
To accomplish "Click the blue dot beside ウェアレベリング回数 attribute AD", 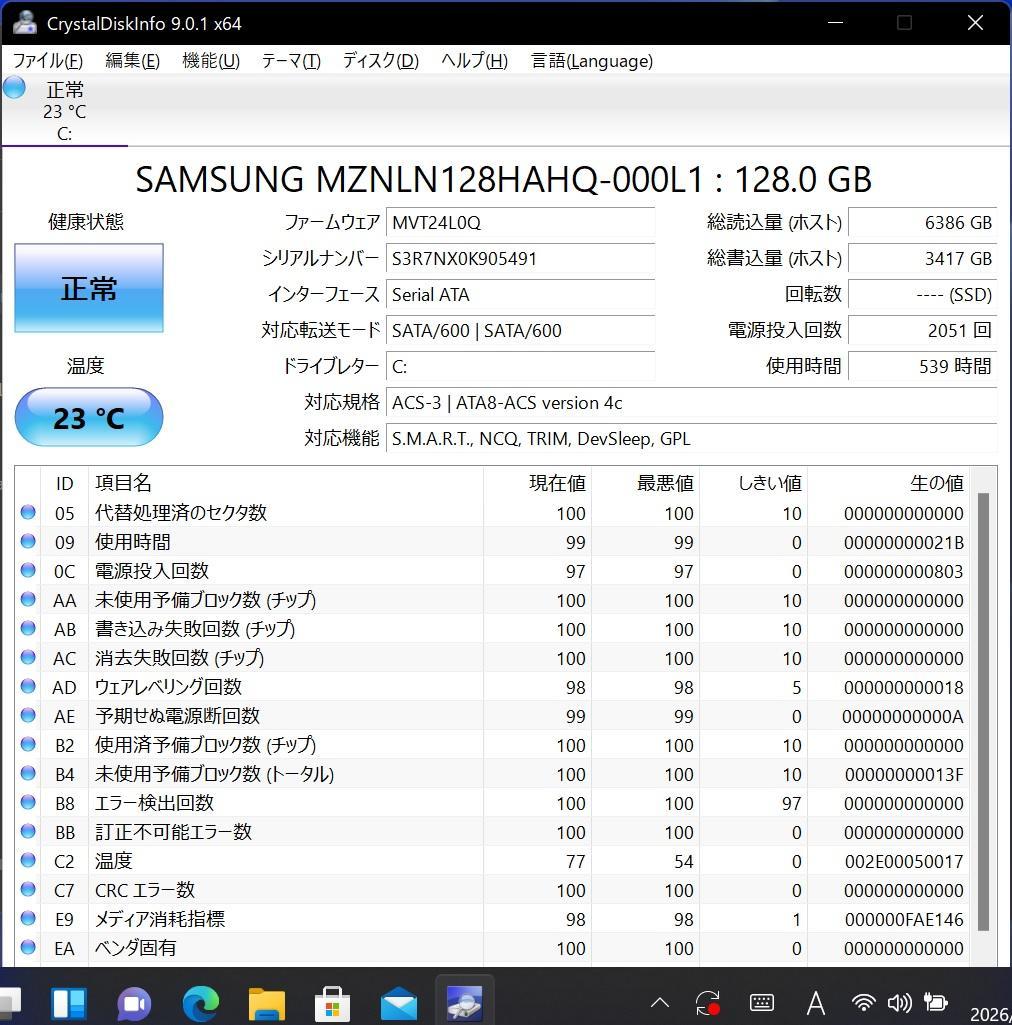I will click(27, 687).
